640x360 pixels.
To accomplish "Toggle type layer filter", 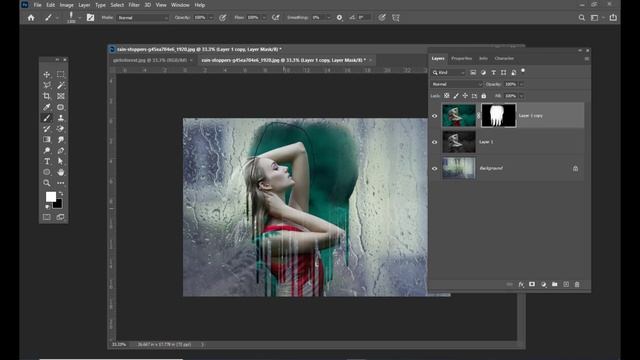I will [493, 72].
